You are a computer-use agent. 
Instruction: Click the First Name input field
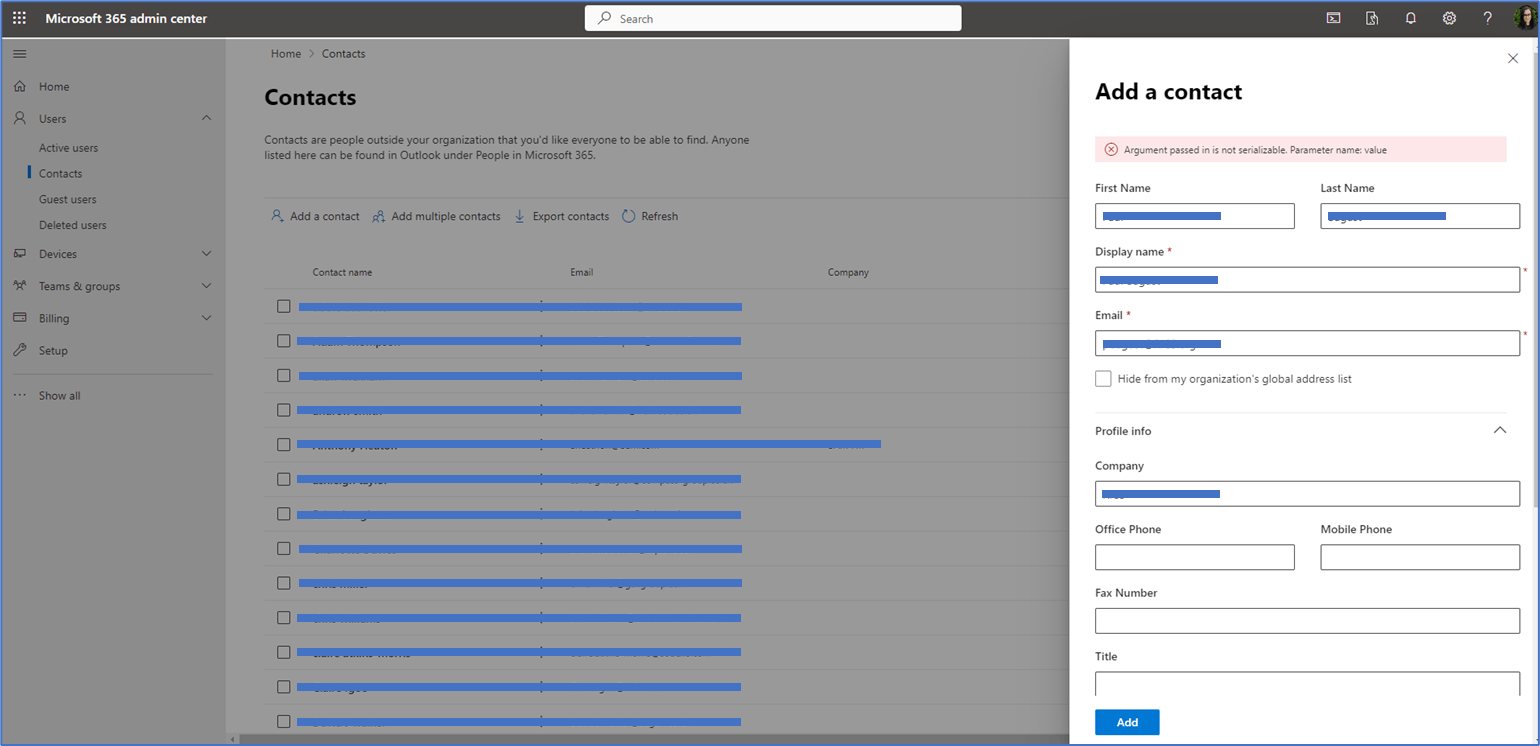pos(1195,216)
